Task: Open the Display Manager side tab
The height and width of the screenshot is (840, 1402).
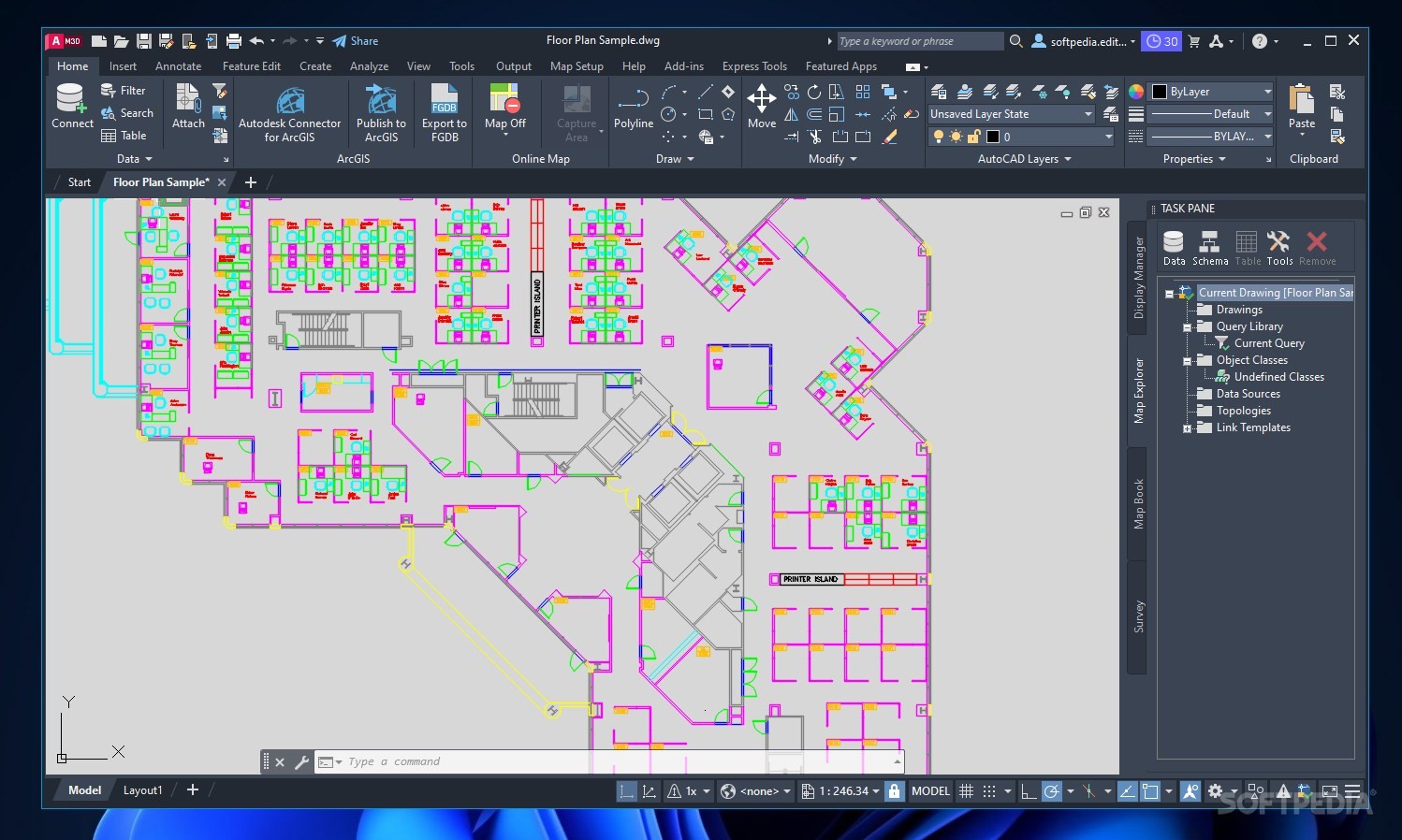Action: (x=1138, y=277)
